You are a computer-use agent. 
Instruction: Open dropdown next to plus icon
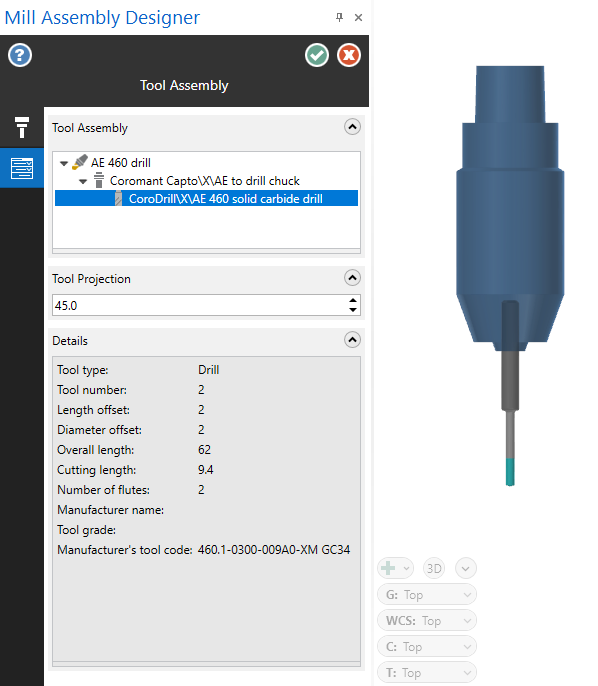[x=406, y=568]
